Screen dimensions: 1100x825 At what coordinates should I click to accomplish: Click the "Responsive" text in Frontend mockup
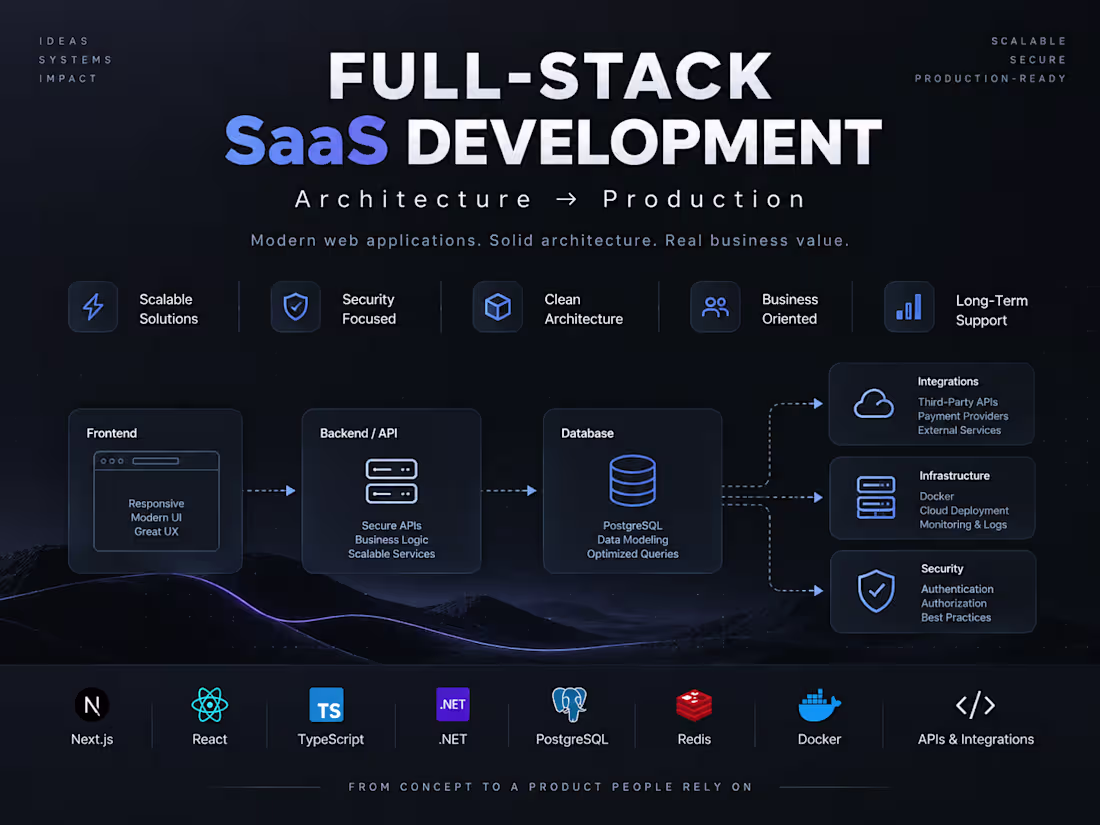[156, 504]
